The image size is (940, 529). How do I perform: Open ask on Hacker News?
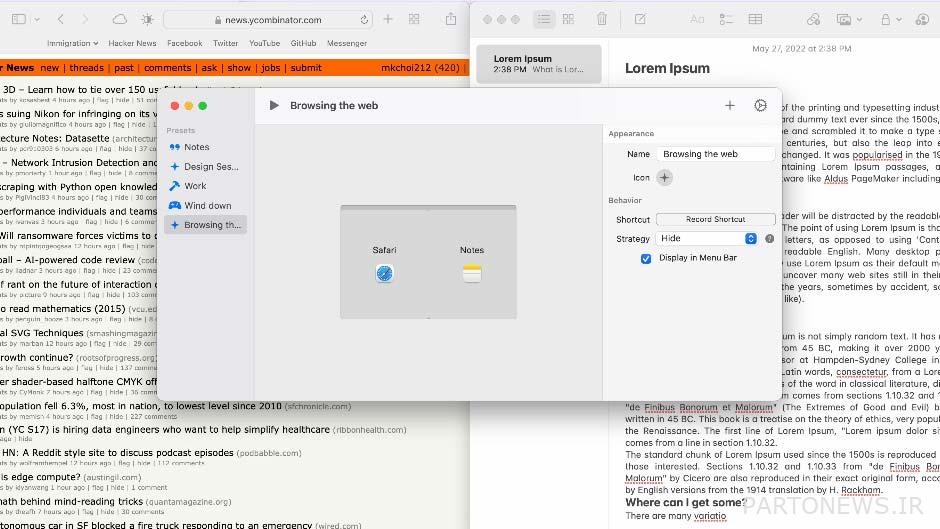[209, 68]
